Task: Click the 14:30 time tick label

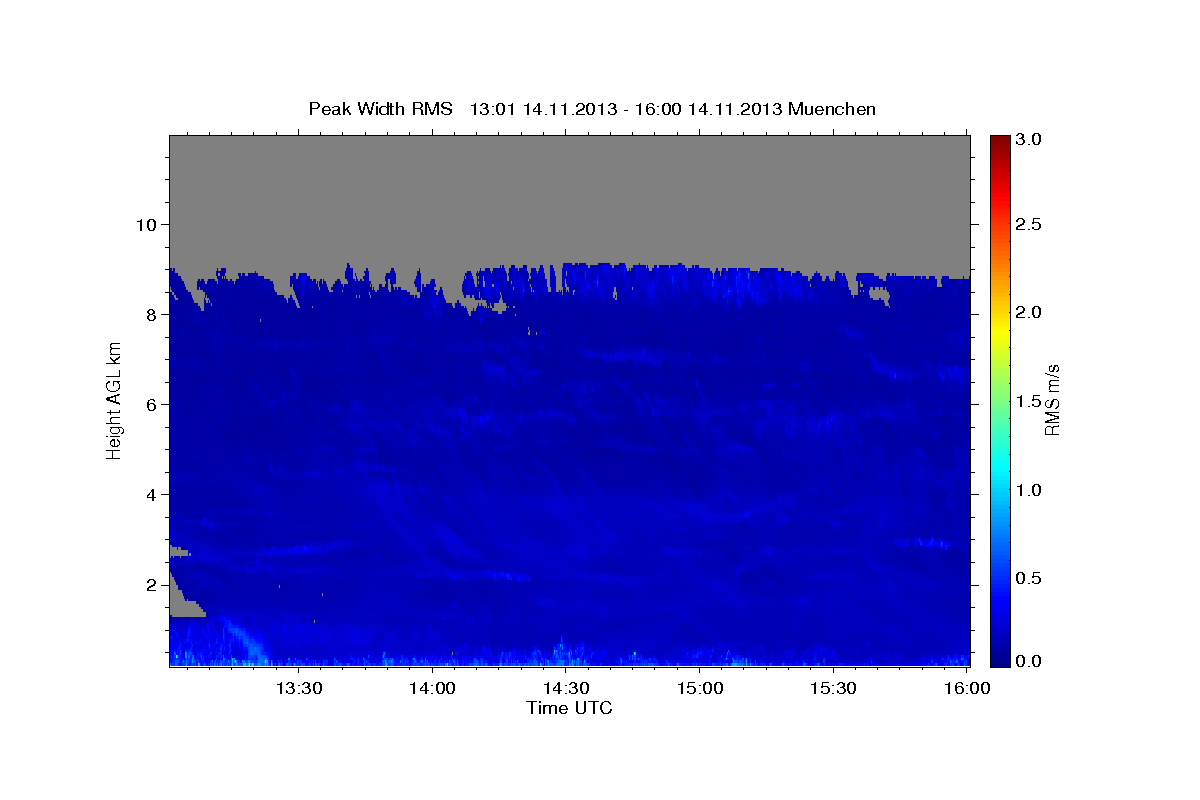Action: pyautogui.click(x=566, y=688)
